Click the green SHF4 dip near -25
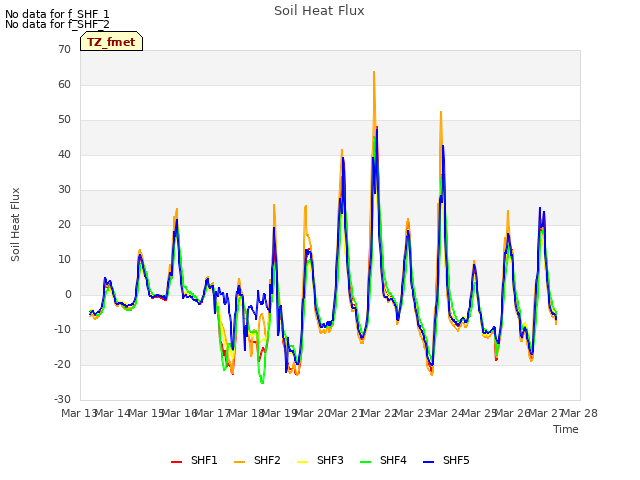 click(x=262, y=382)
